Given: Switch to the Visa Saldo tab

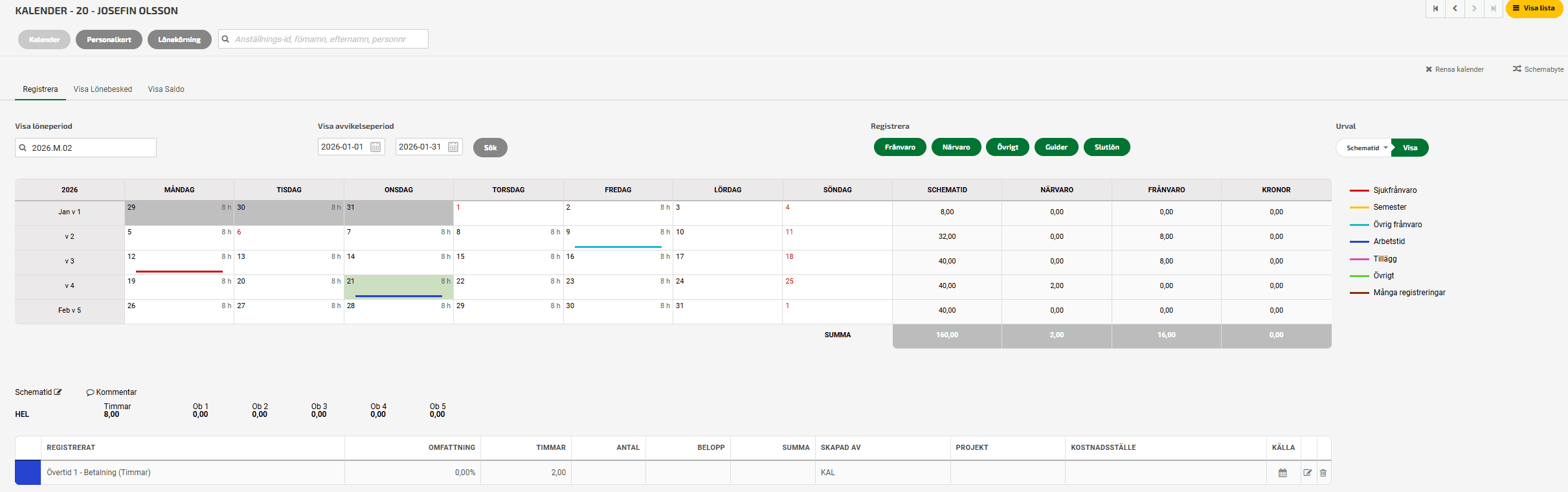Looking at the screenshot, I should [166, 89].
